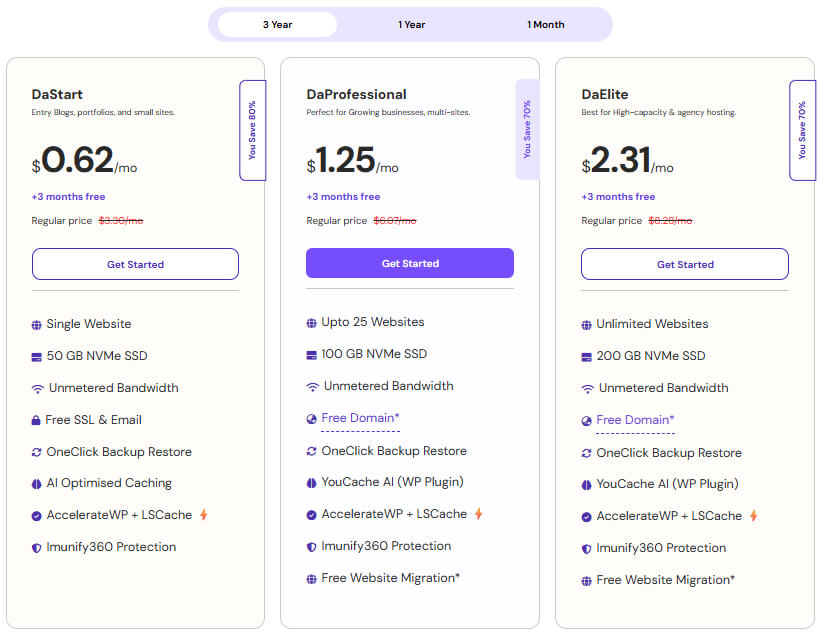
Task: Click refresh icon in DaStart OneClick Backup Restore
Action: pyautogui.click(x=37, y=452)
